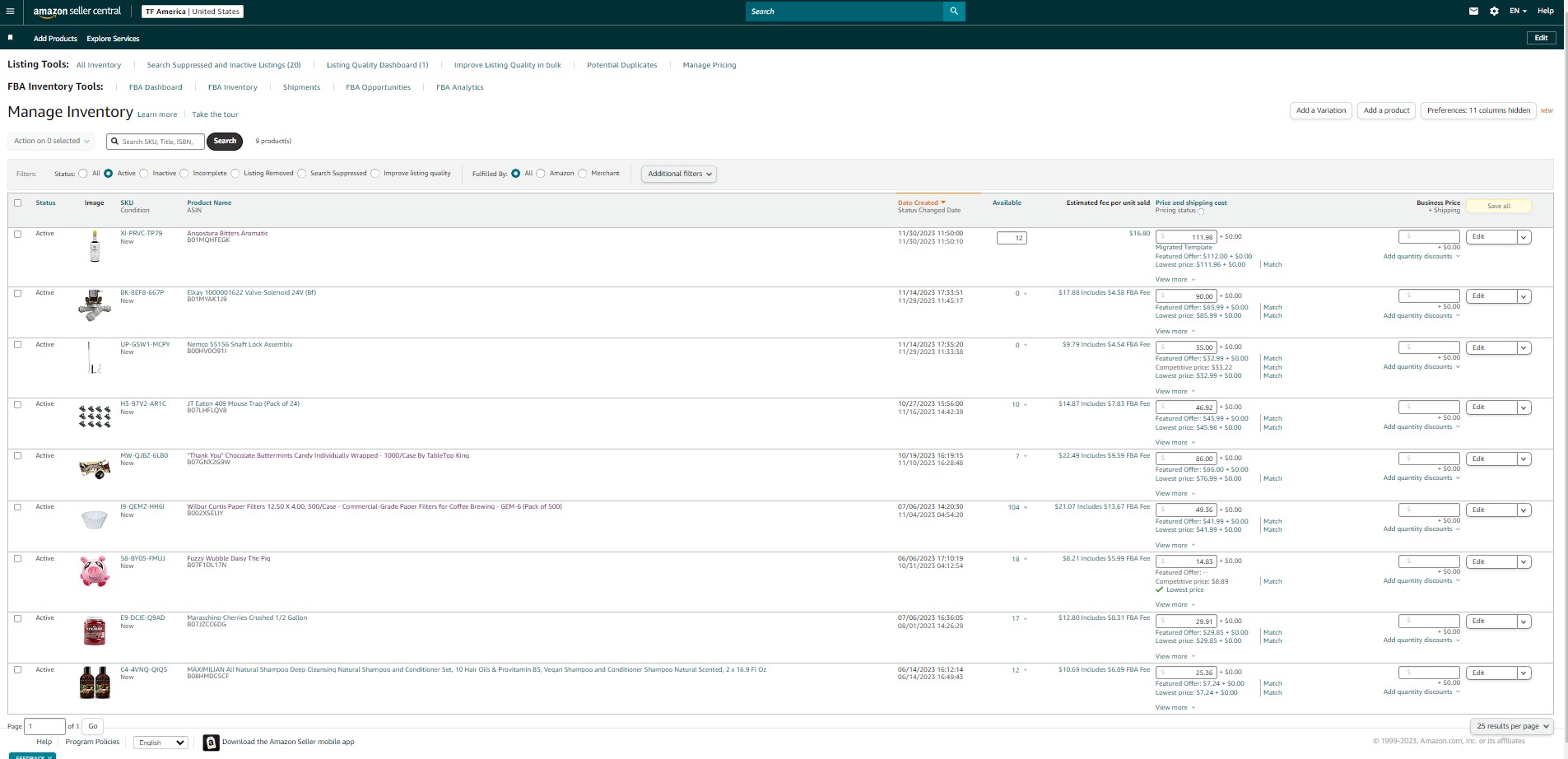1568x759 pixels.
Task: Open the All Inventory listing tool
Action: pyautogui.click(x=99, y=65)
